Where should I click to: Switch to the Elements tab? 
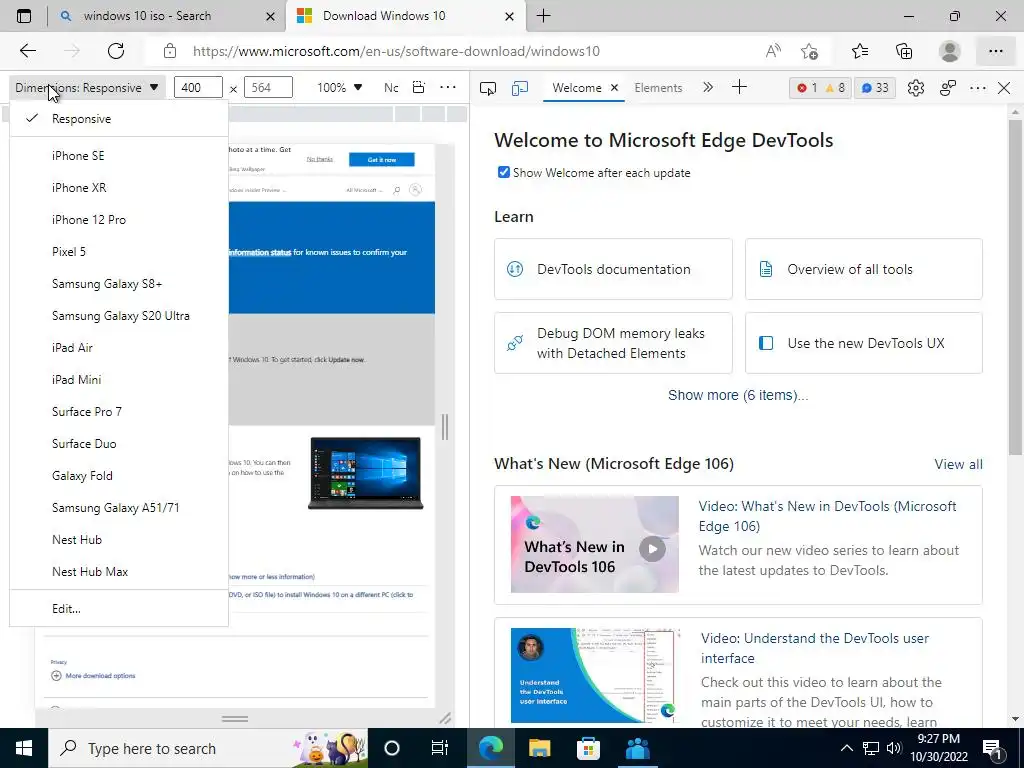point(658,88)
